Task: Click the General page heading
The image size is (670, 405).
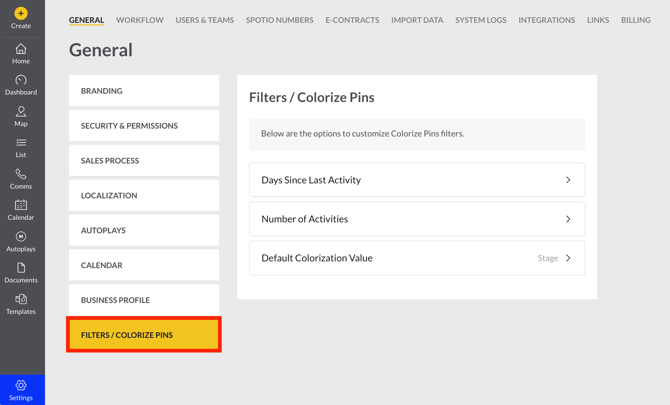Action: coord(101,50)
